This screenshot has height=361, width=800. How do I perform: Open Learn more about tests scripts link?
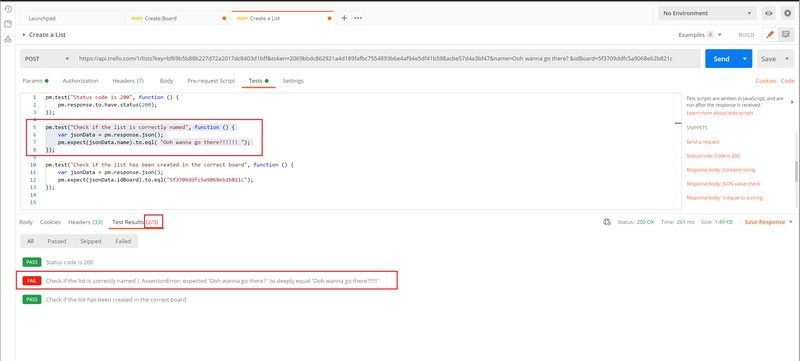(x=719, y=113)
